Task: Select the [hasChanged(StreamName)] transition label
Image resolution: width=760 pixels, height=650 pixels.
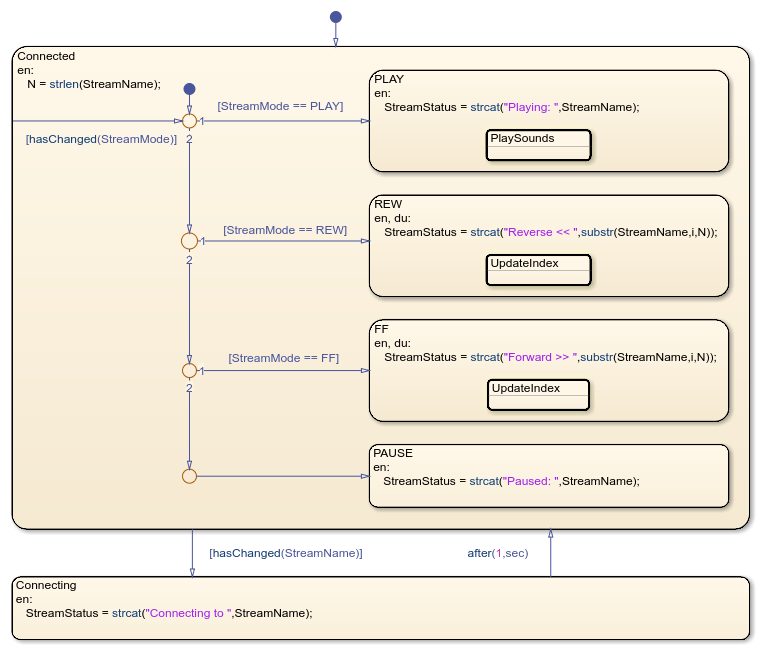Action: (x=286, y=554)
